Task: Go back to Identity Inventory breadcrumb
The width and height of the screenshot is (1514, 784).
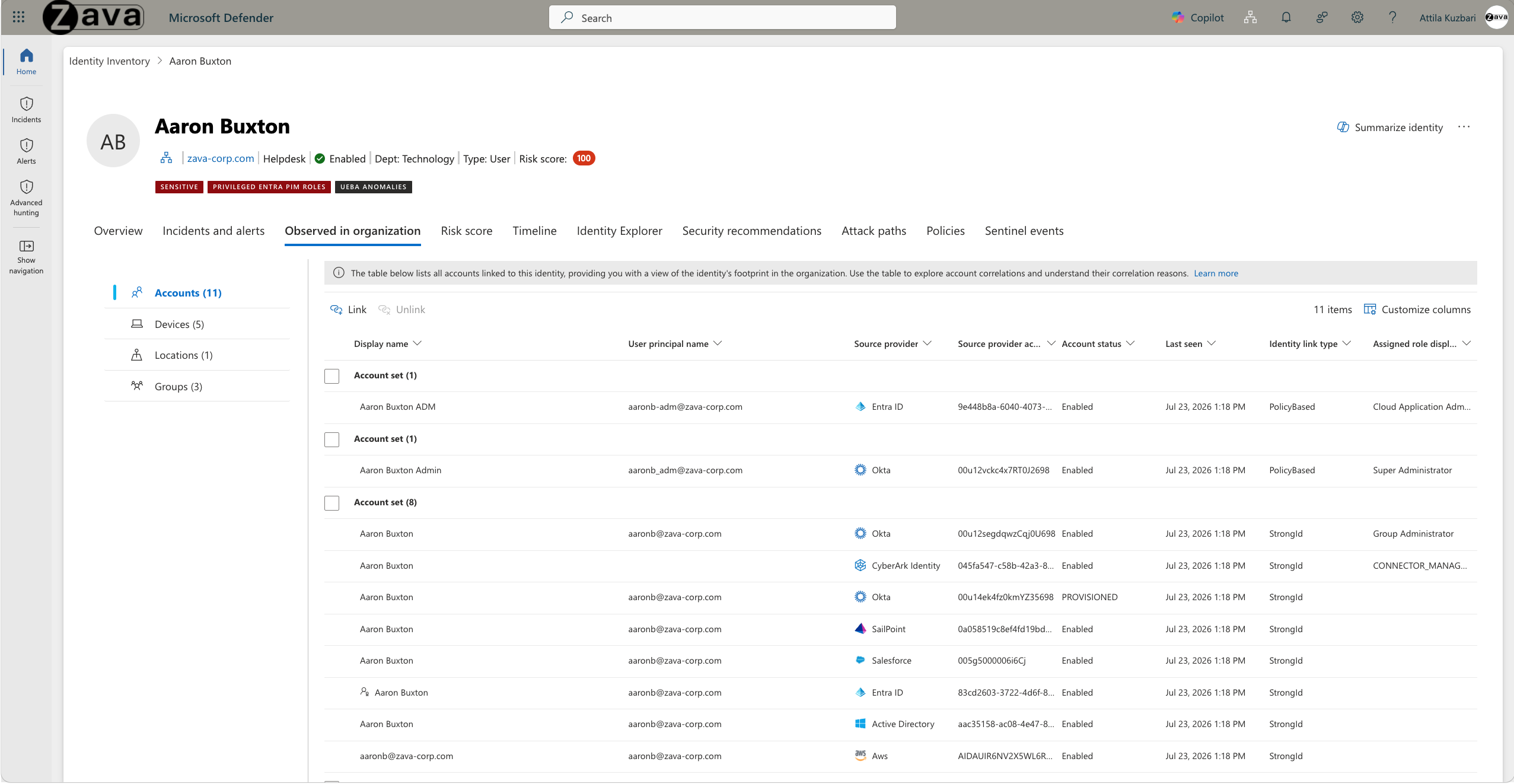Action: click(x=109, y=61)
